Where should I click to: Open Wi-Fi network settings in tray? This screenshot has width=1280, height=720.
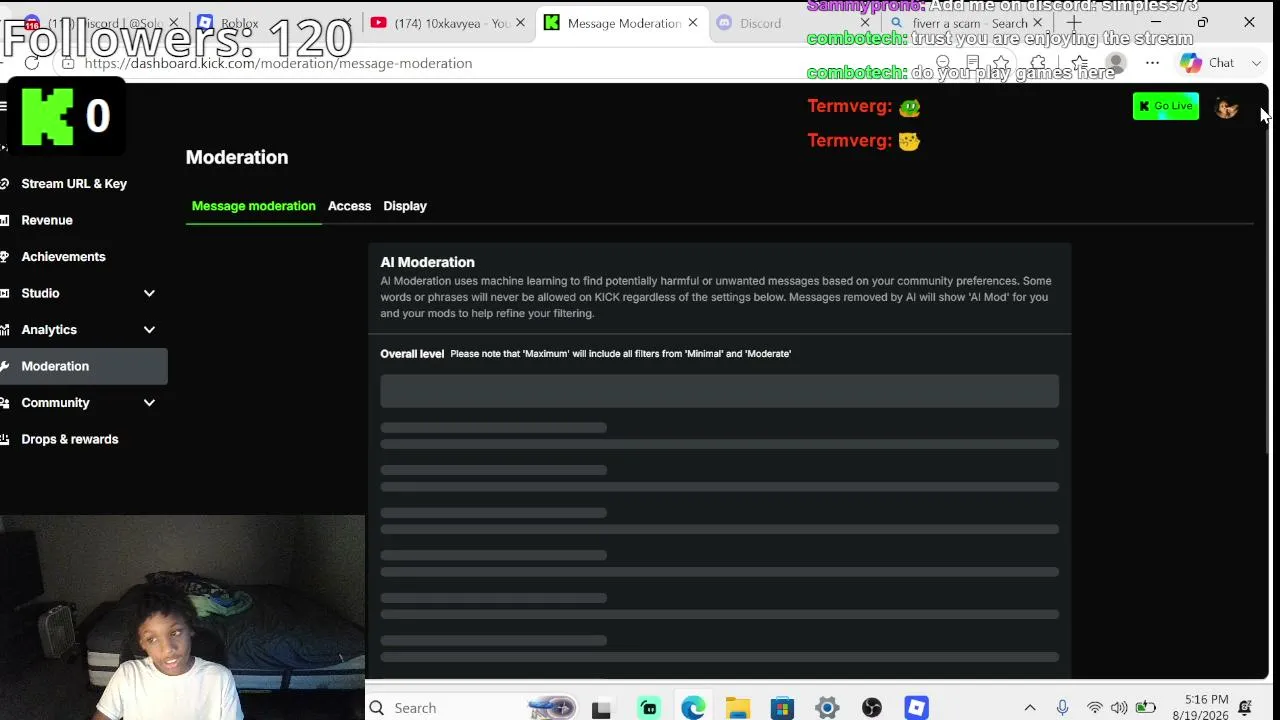coord(1095,708)
